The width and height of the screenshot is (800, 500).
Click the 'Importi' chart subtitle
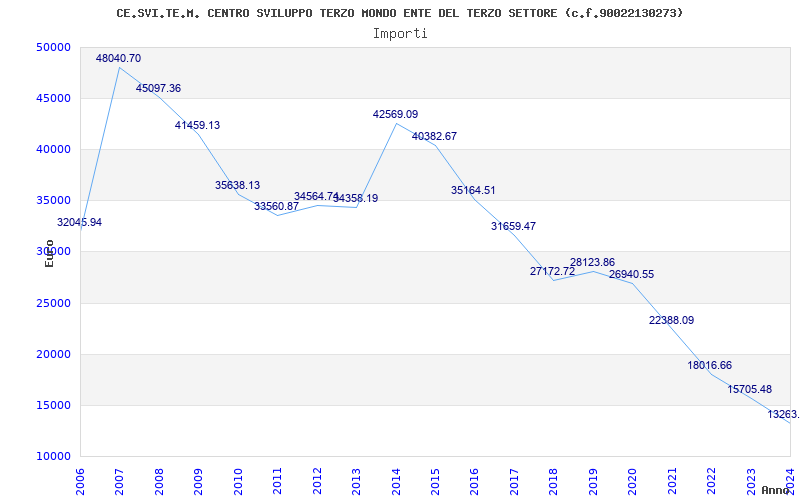tap(400, 33)
